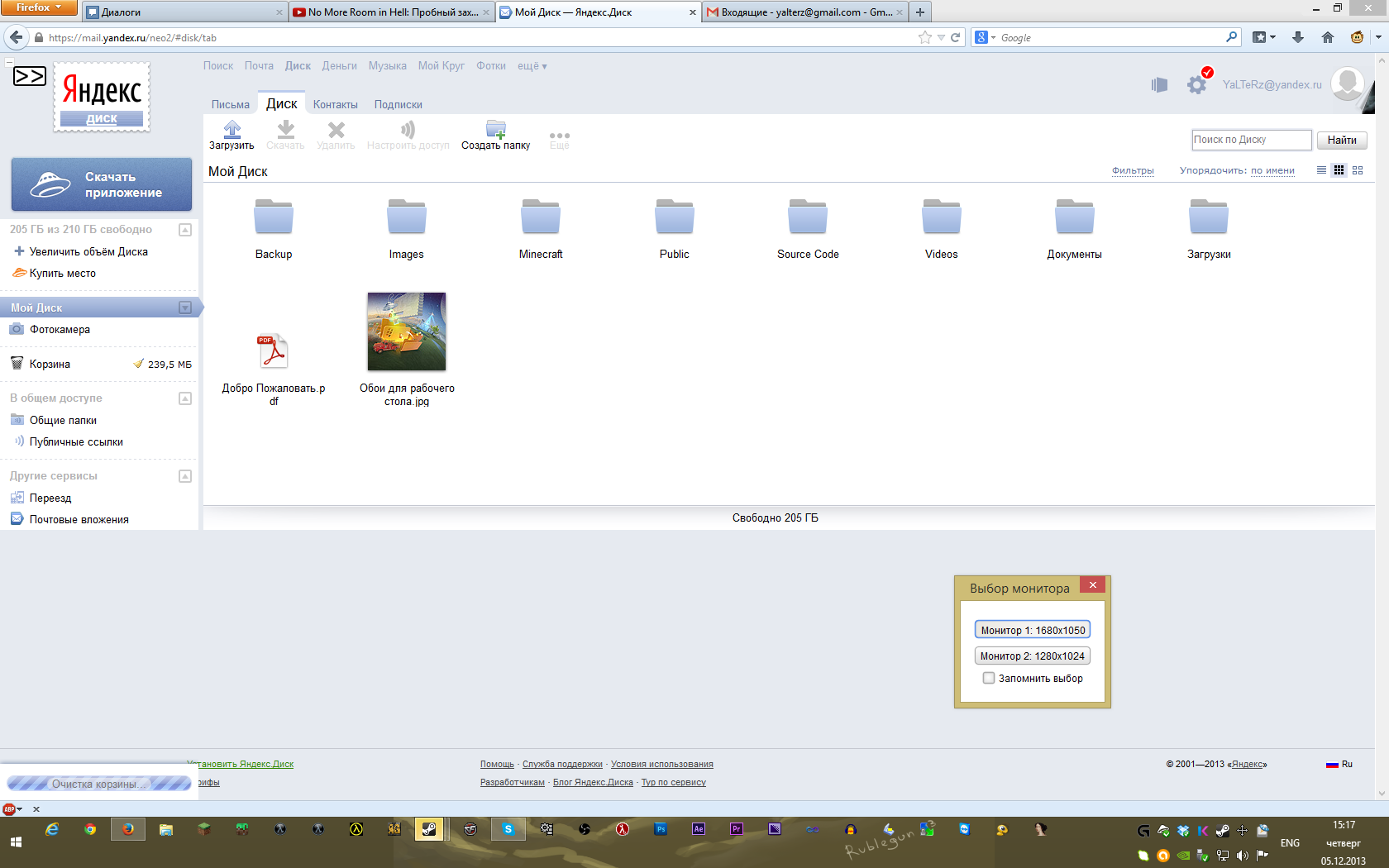
Task: Open the Фотокамера item
Action: 60,329
